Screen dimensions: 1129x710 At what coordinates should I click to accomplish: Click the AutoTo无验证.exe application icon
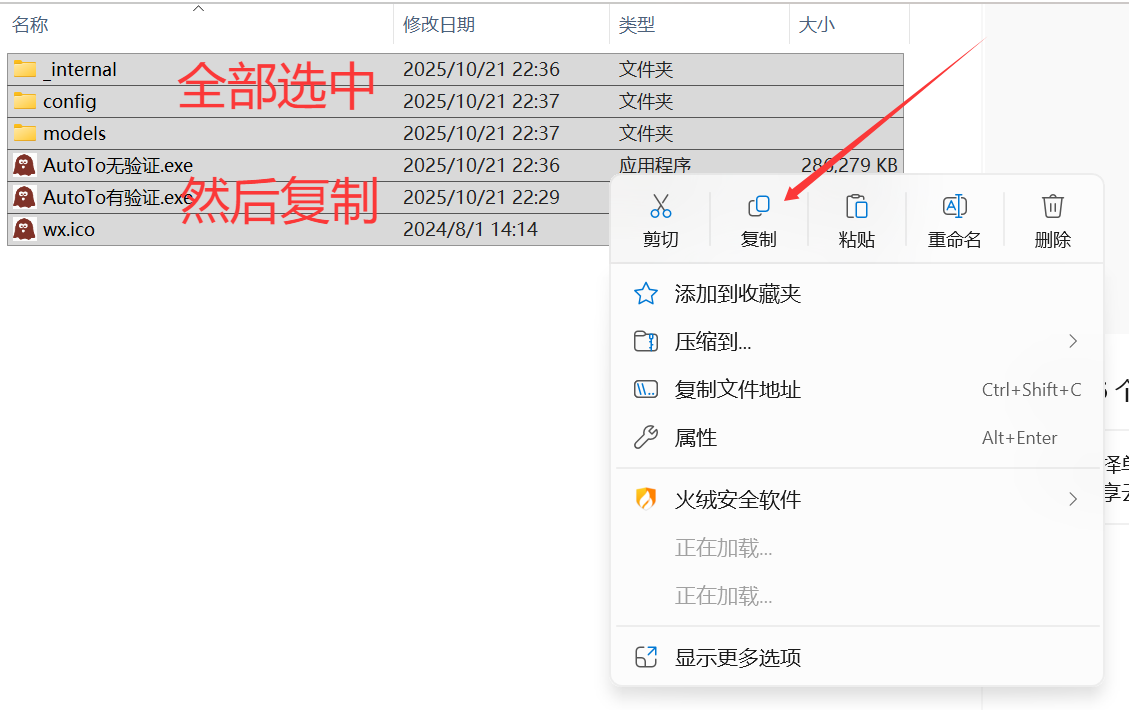[25, 165]
